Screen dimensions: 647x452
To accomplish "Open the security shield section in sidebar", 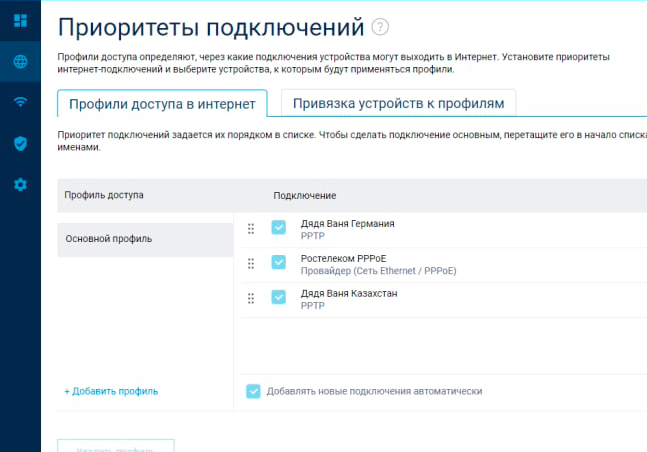I will point(20,143).
